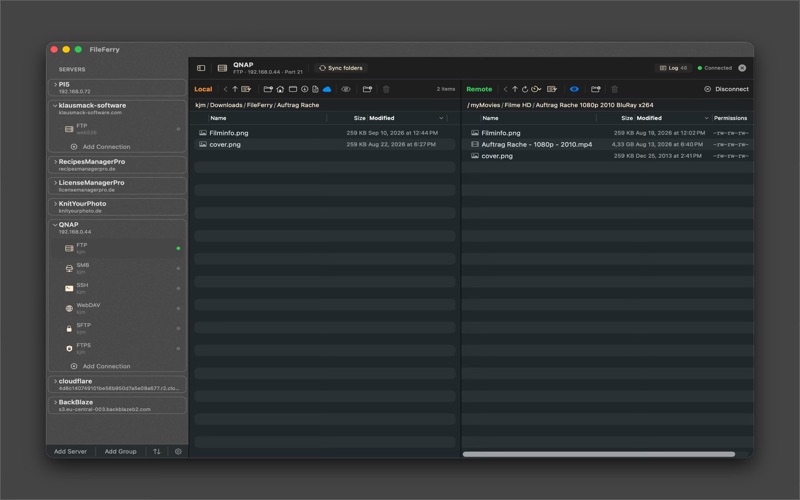Select the QNAP SMB connection
800x500 pixels.
point(117,268)
